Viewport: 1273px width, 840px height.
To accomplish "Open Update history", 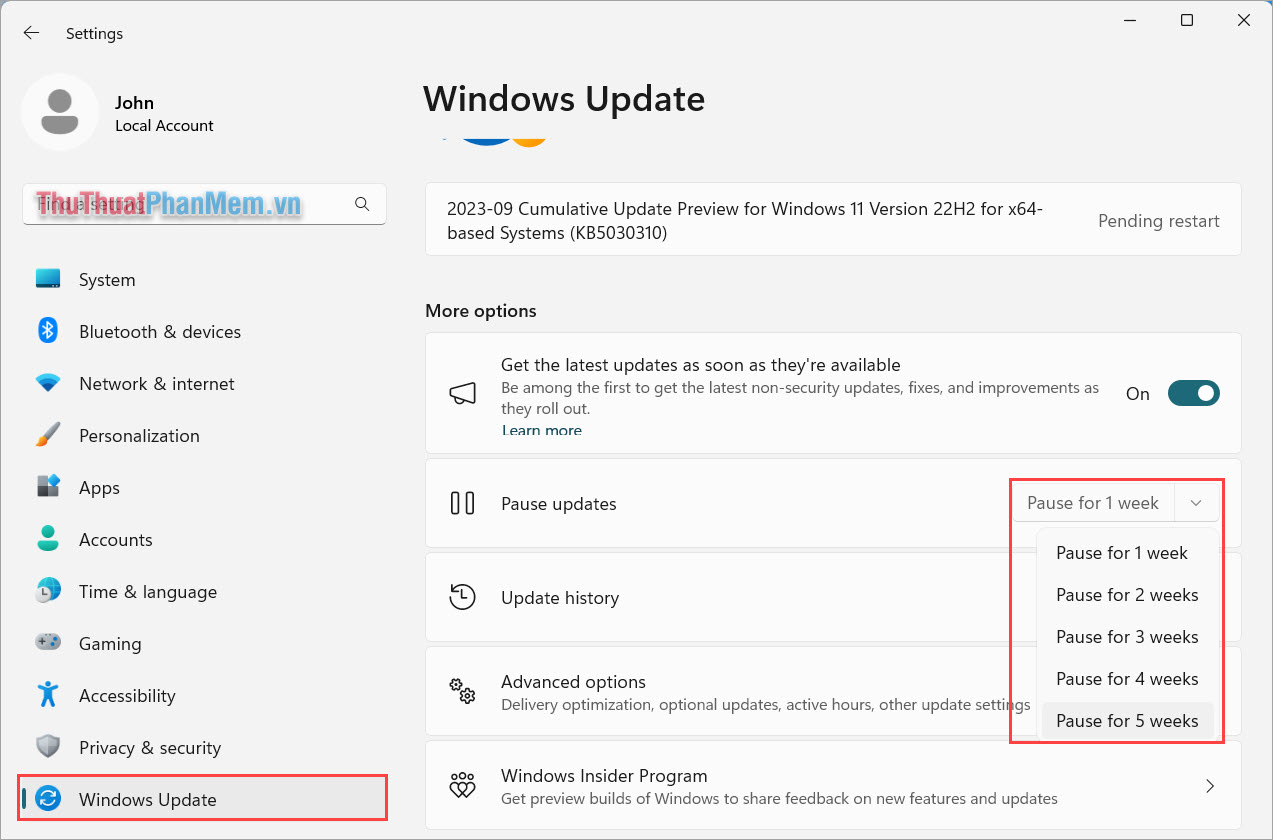I will point(559,596).
